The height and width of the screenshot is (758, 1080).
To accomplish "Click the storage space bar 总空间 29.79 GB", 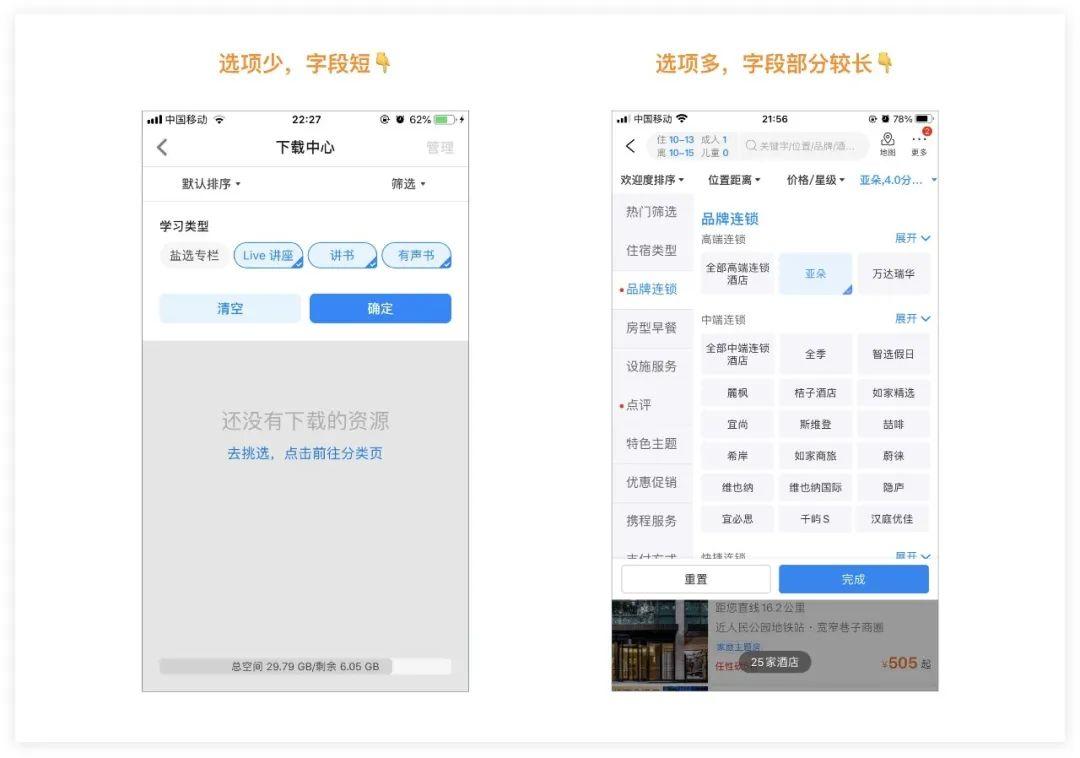I will pyautogui.click(x=305, y=666).
